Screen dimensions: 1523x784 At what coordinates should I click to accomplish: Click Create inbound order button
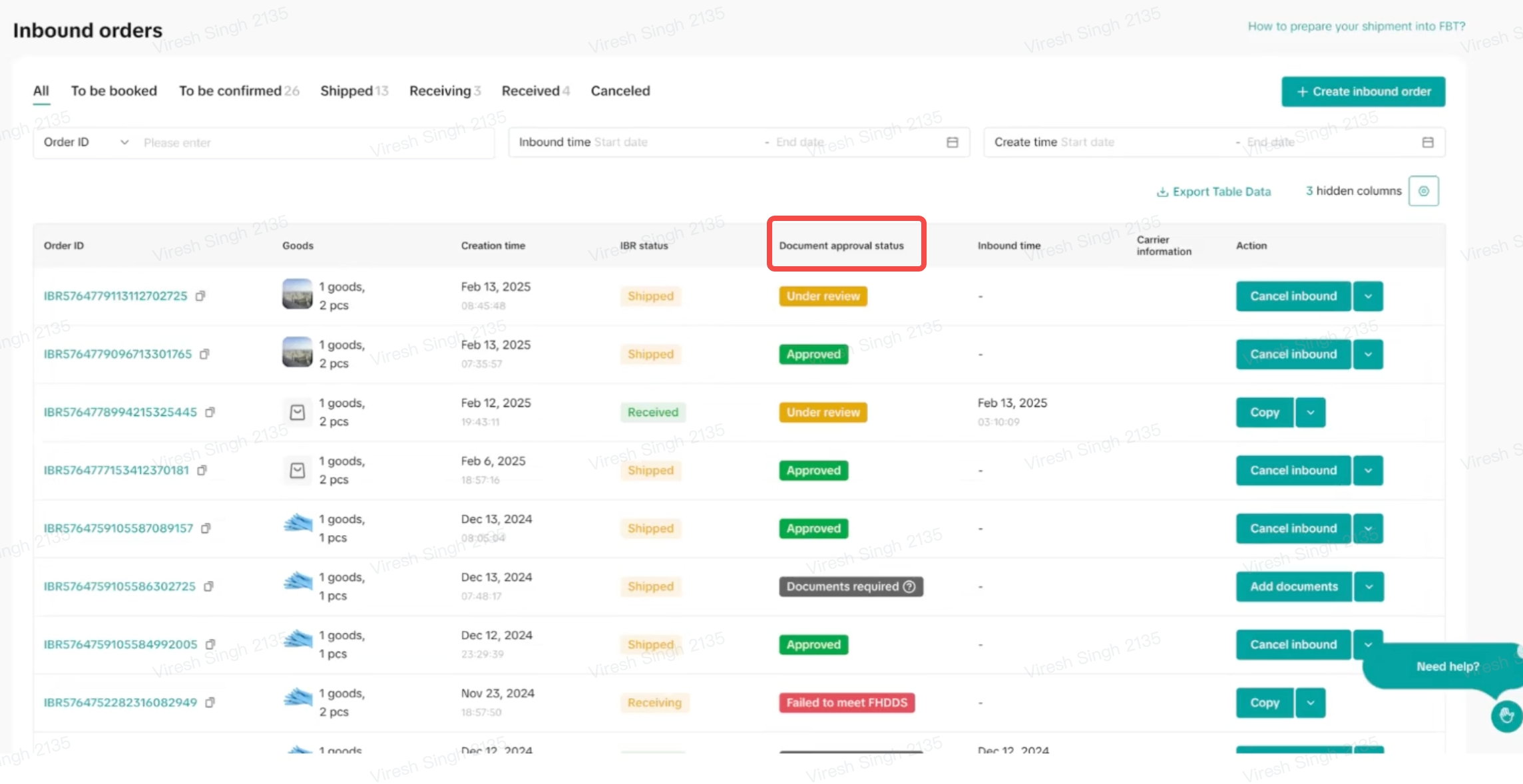[x=1363, y=92]
